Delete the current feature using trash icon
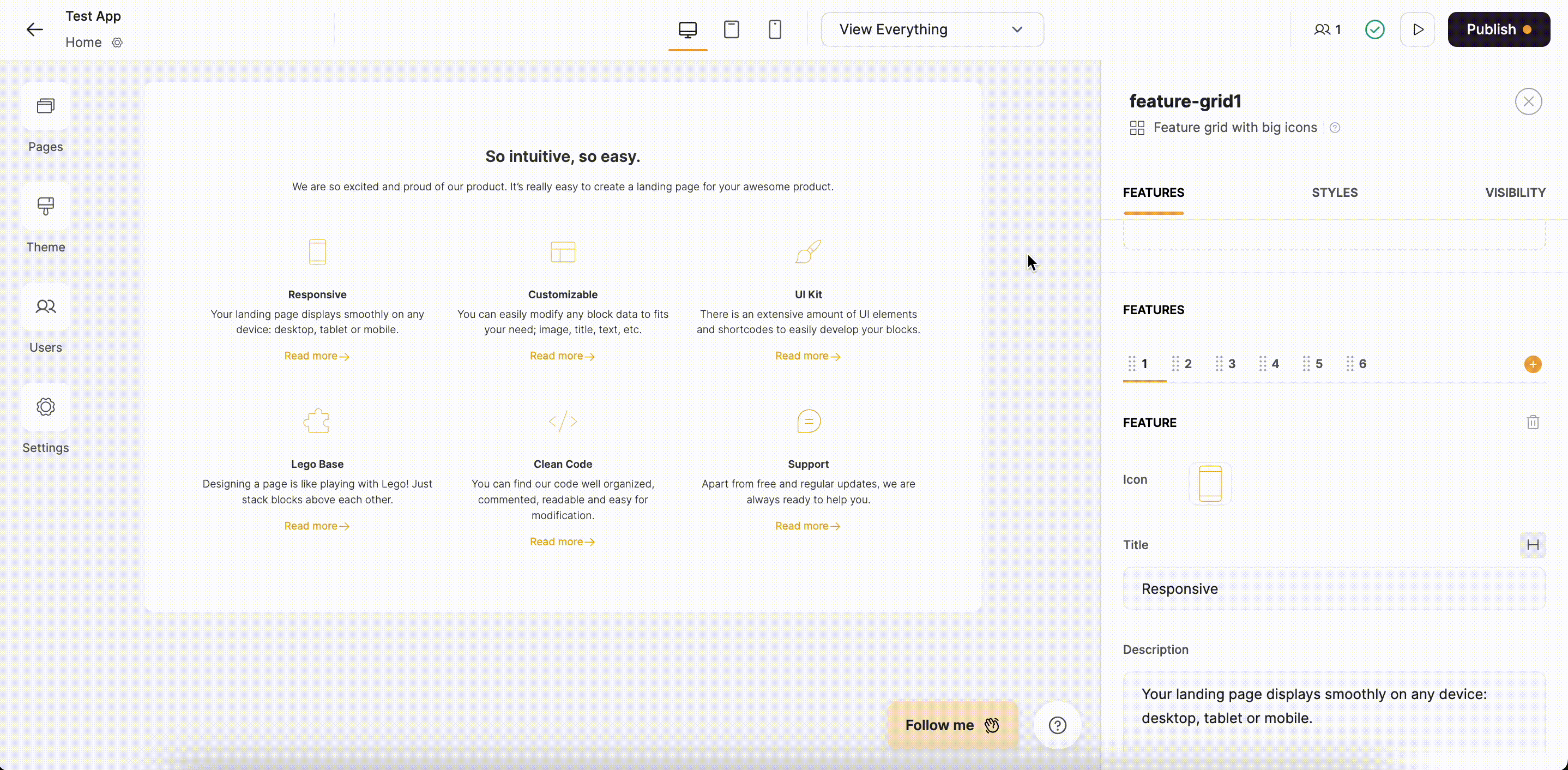 (1533, 422)
